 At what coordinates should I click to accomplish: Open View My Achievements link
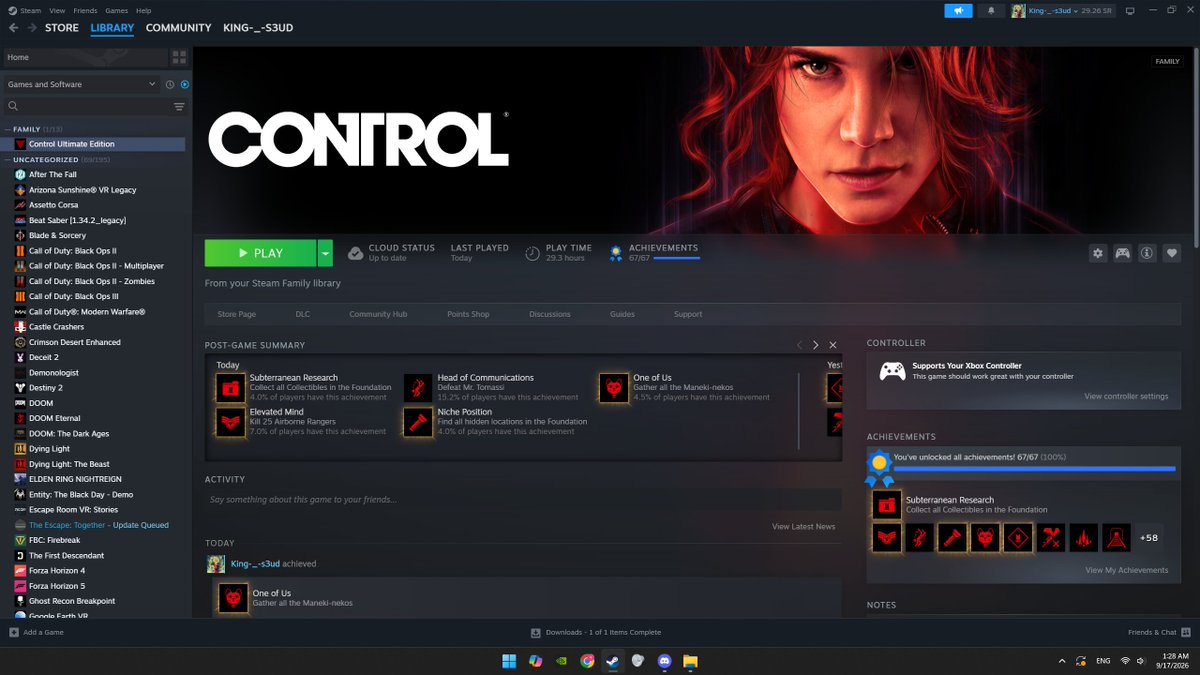pyautogui.click(x=1126, y=570)
